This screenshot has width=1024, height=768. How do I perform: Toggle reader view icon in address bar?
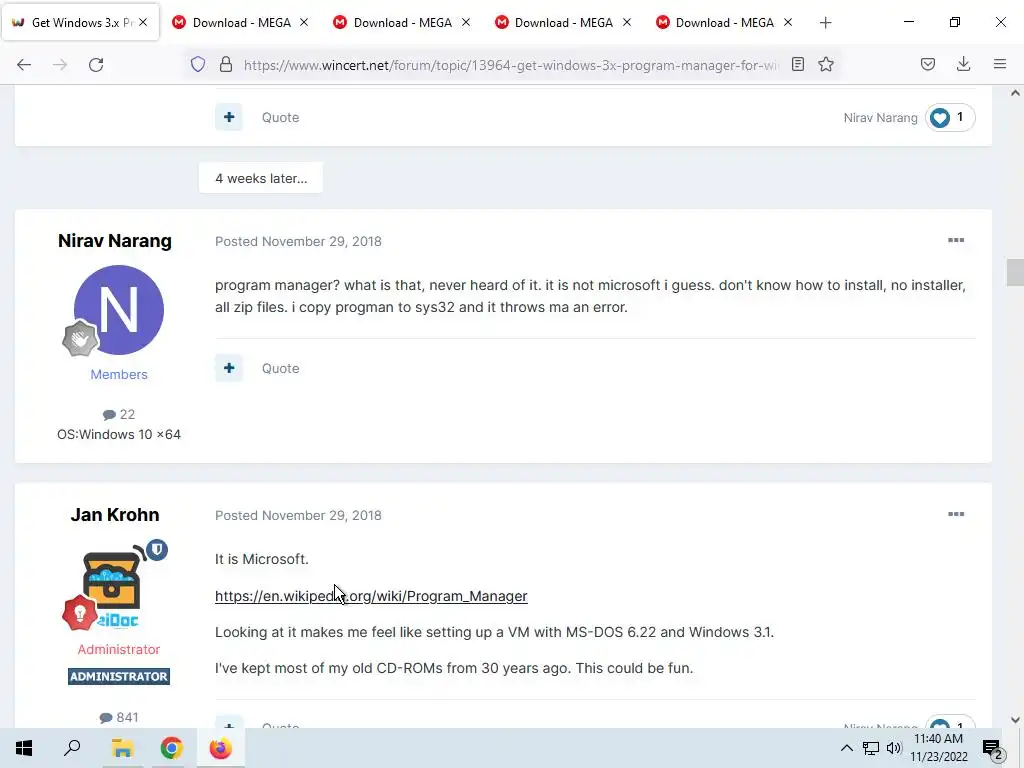[x=797, y=64]
